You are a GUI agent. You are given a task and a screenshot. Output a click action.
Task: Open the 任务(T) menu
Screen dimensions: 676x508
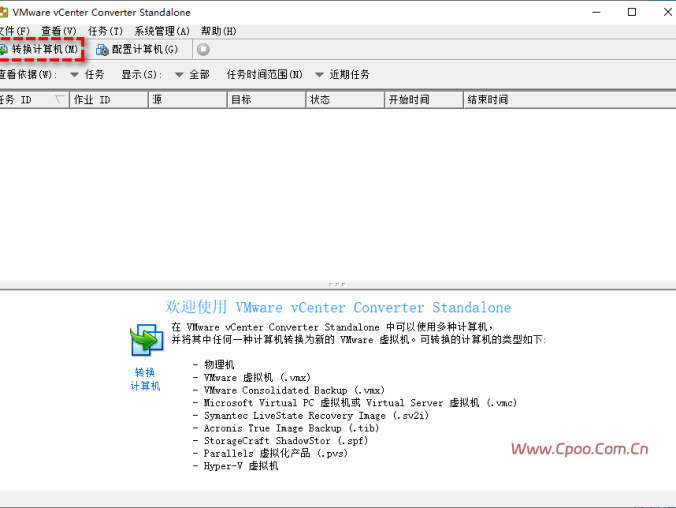105,31
